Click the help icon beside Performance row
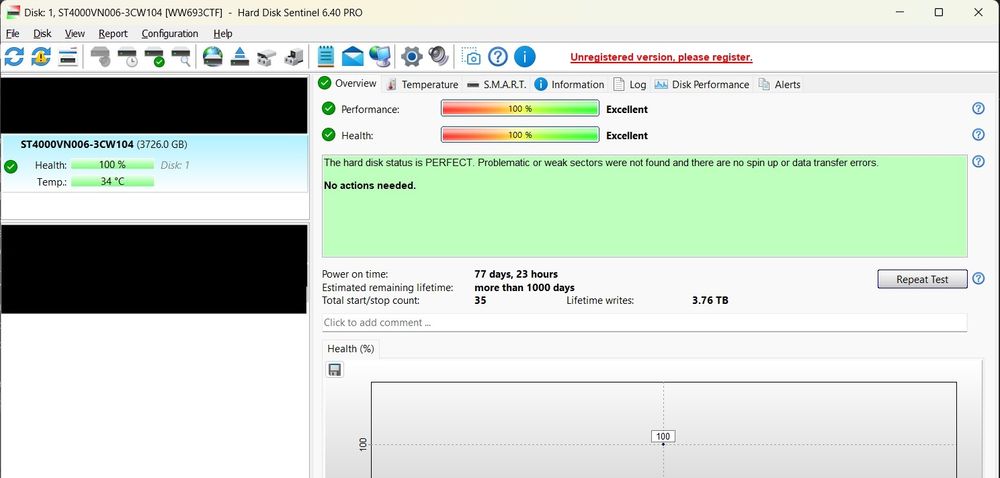This screenshot has width=1000, height=478. [978, 108]
